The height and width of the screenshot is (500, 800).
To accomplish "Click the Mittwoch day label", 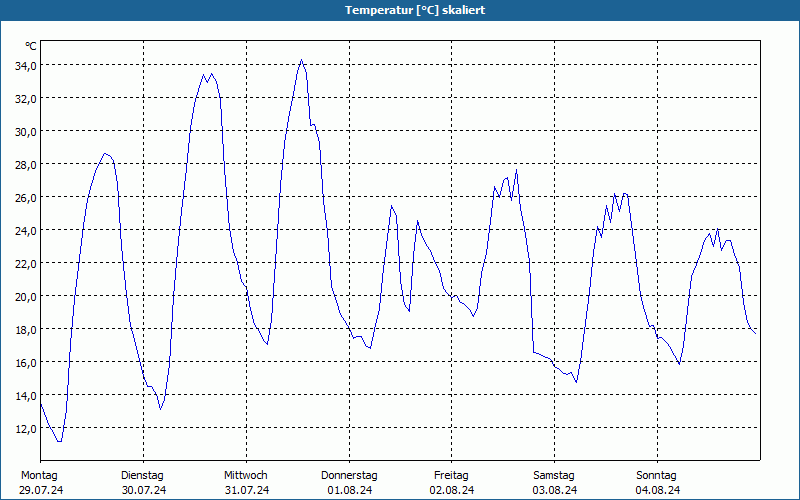I will click(x=246, y=476).
